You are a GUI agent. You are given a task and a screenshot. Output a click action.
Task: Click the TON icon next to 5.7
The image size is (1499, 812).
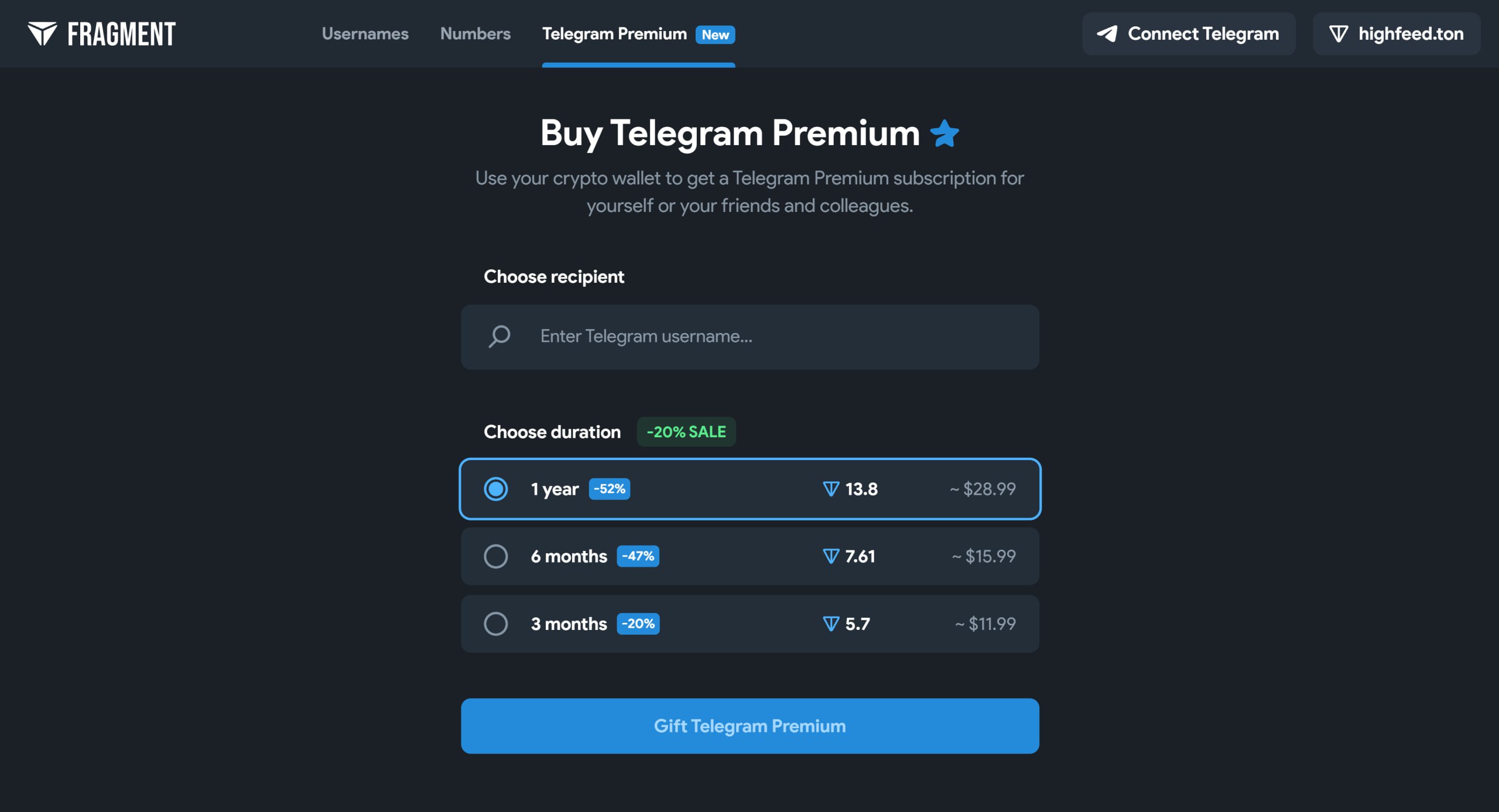[x=831, y=624]
